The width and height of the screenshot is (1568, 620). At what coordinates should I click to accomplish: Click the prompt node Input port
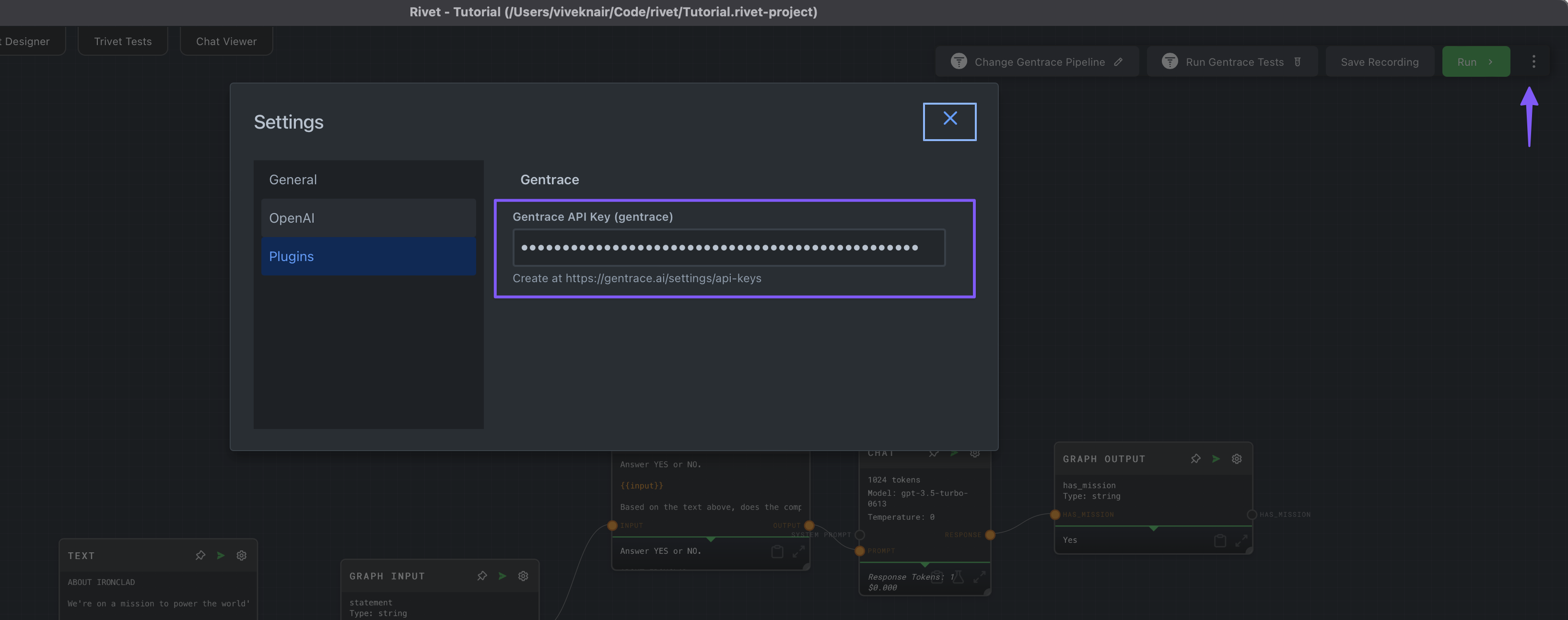[612, 525]
